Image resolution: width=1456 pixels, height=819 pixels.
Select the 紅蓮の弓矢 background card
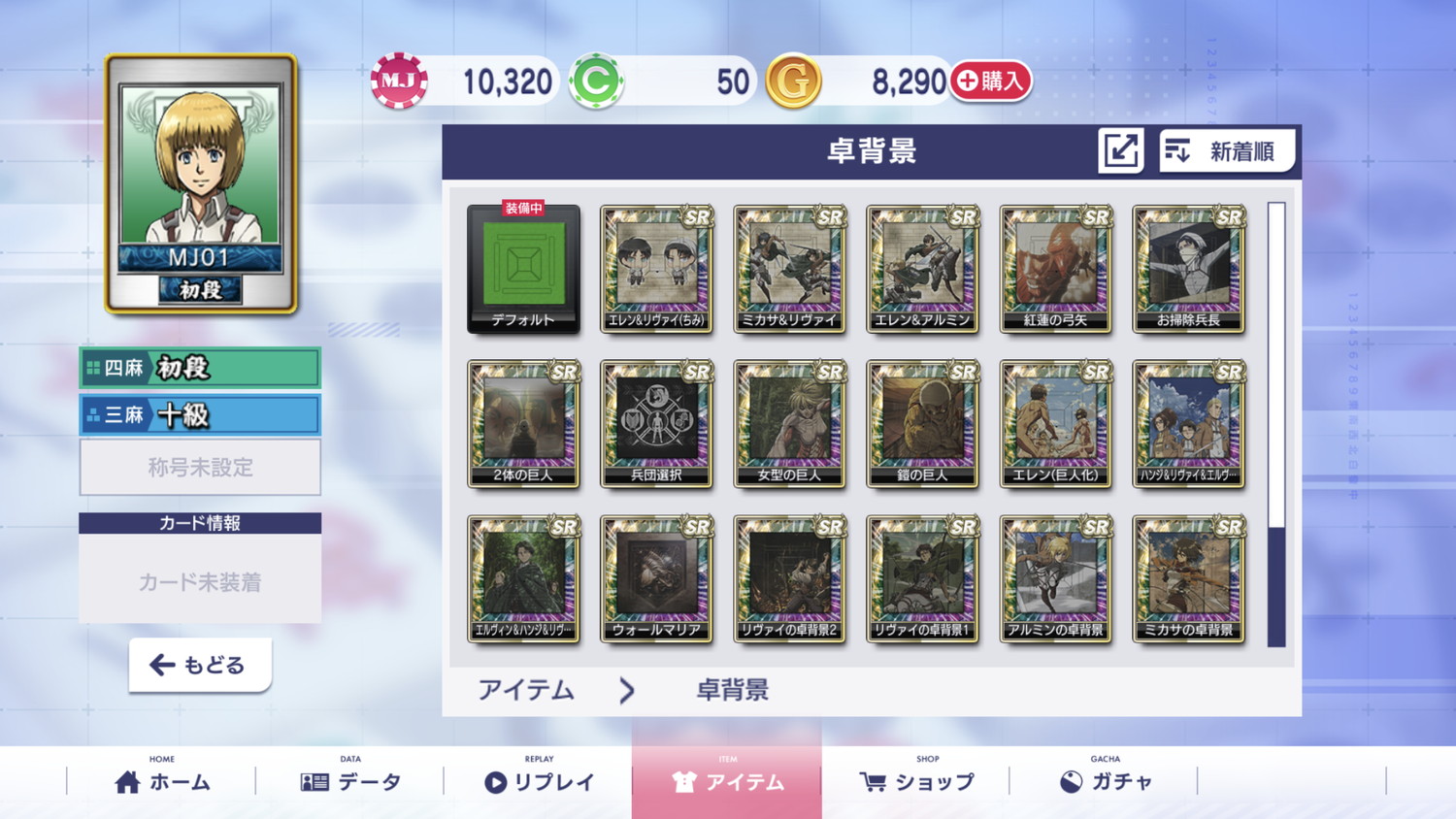pos(1055,269)
